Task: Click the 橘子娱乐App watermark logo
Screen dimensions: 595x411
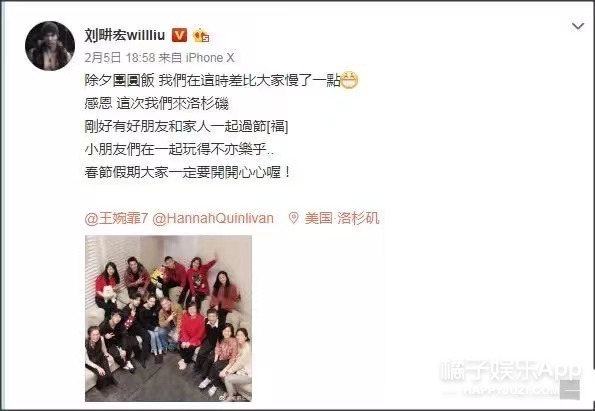Action: point(511,370)
